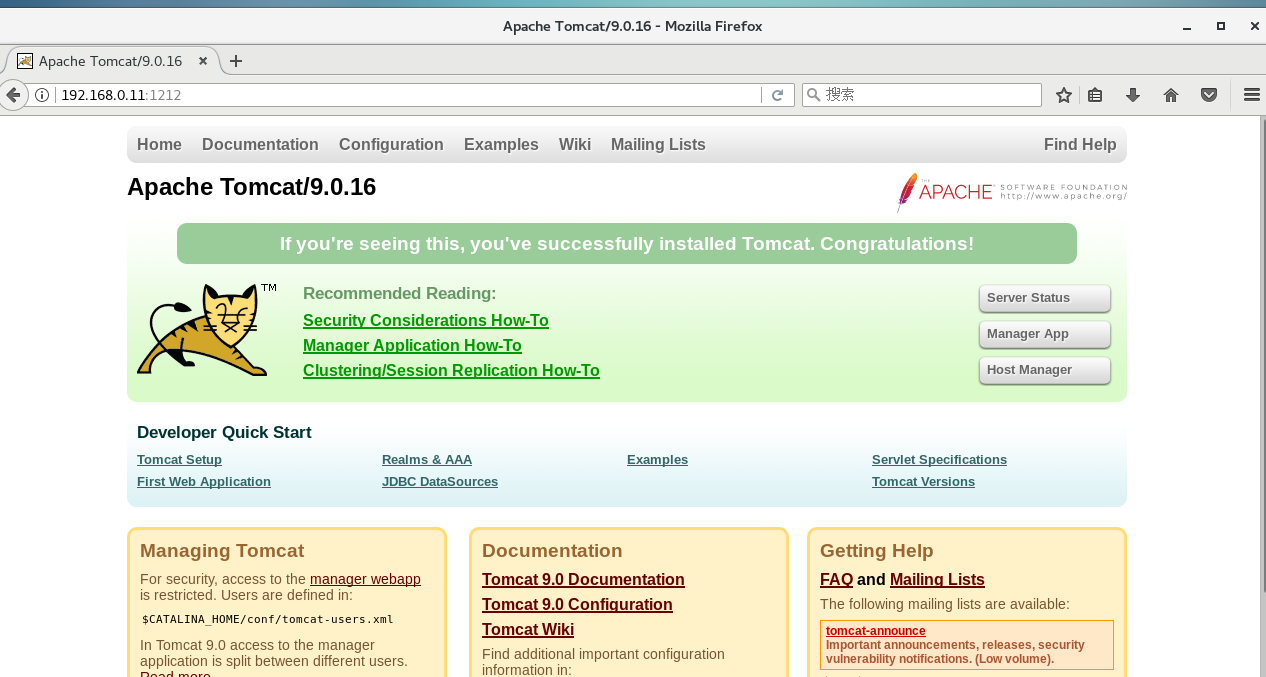The width and height of the screenshot is (1266, 677).
Task: Open the FAQ link under Getting Help
Action: pos(836,580)
